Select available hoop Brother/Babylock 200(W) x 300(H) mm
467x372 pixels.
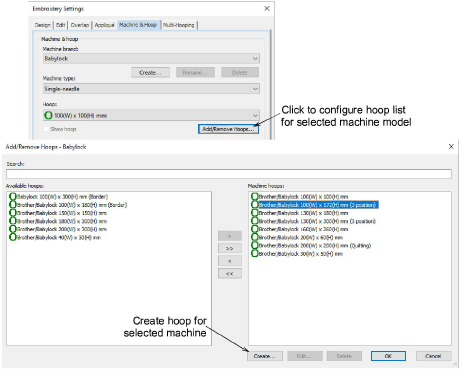point(62,229)
